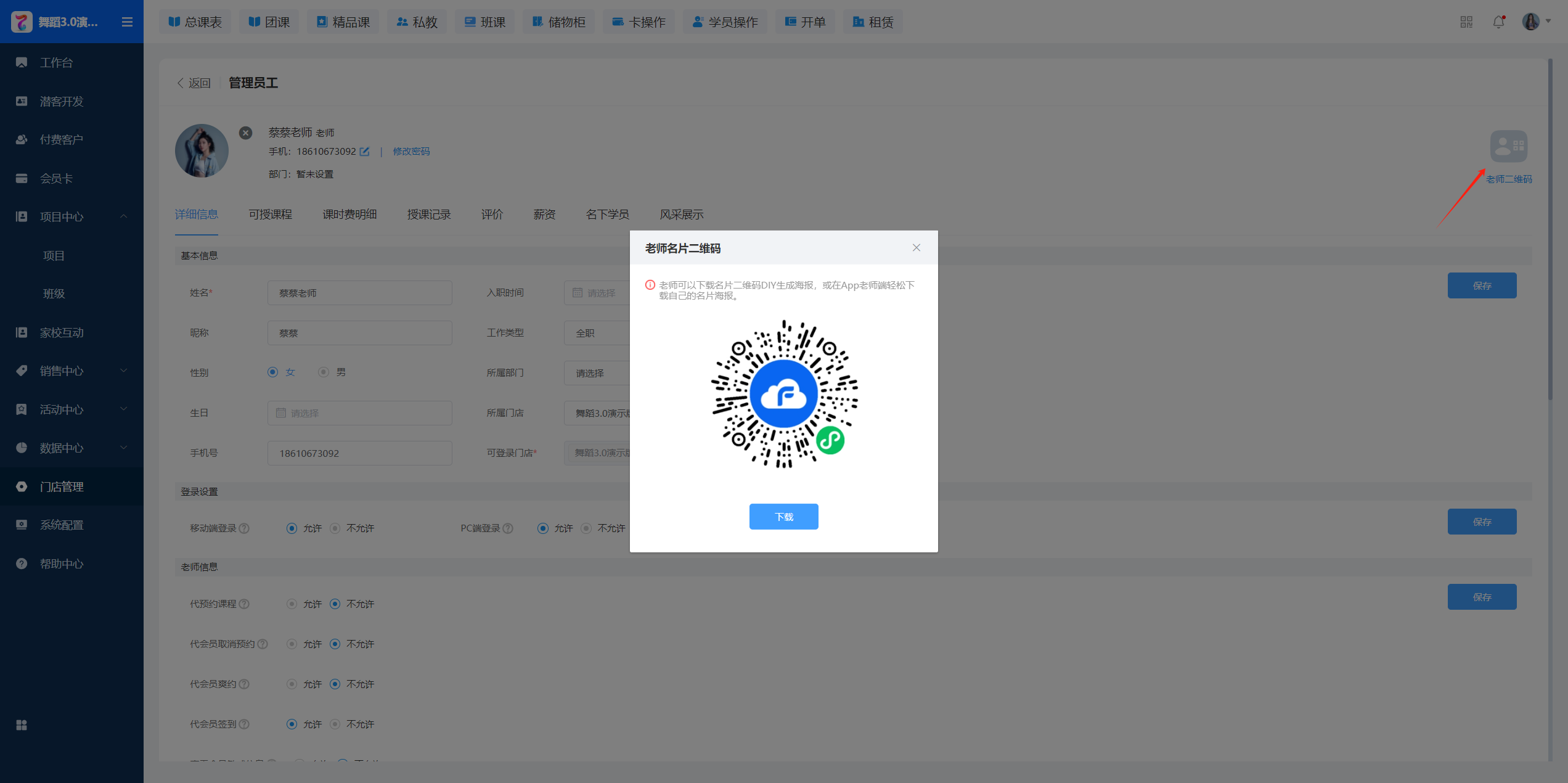The image size is (1568, 783).
Task: Click the 下载 button in the dialog
Action: click(783, 517)
